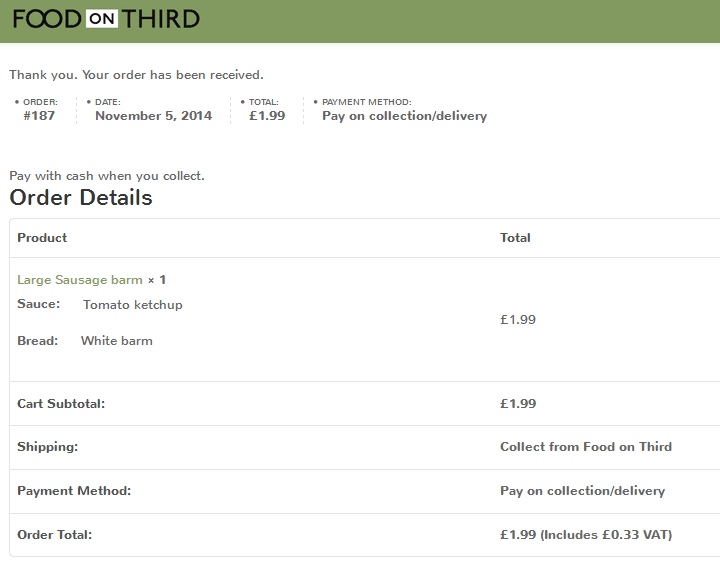This screenshot has width=720, height=561.
Task: Click Pay on collection/delivery in the table
Action: point(582,491)
